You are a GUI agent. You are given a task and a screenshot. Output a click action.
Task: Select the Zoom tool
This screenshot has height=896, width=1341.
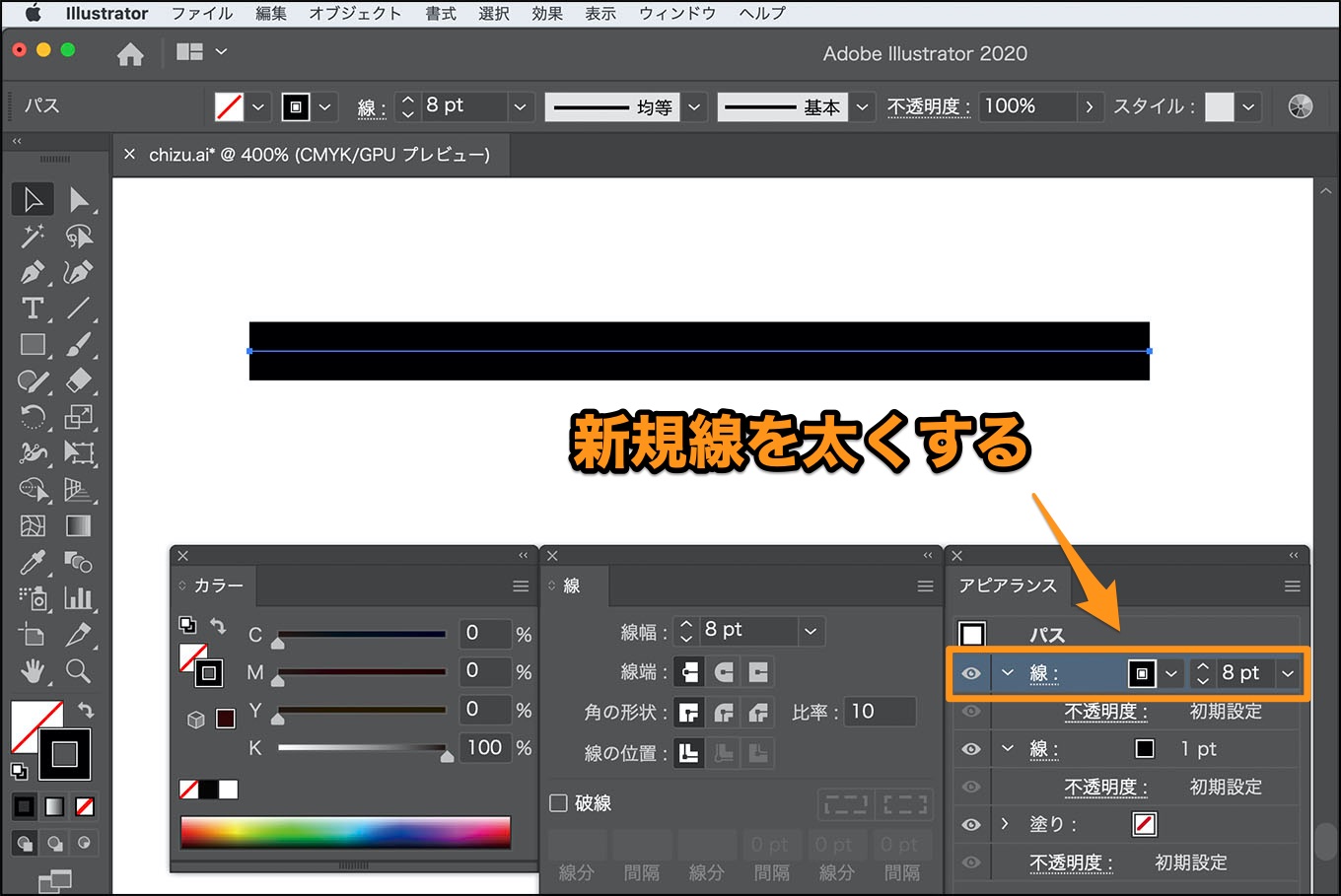[x=79, y=671]
